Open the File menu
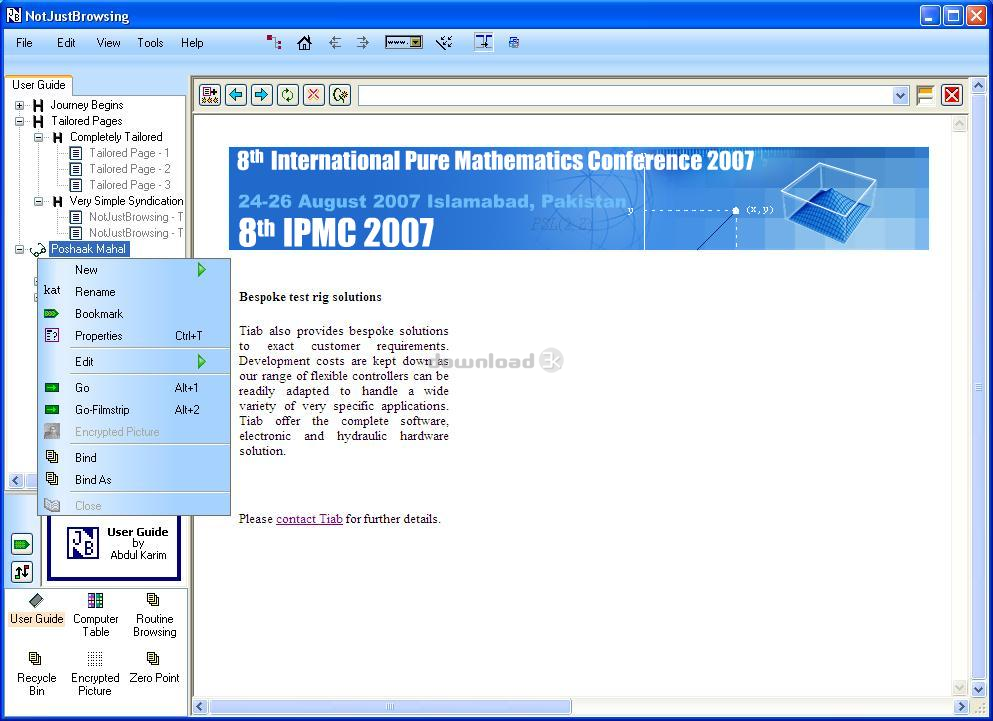 (x=24, y=42)
